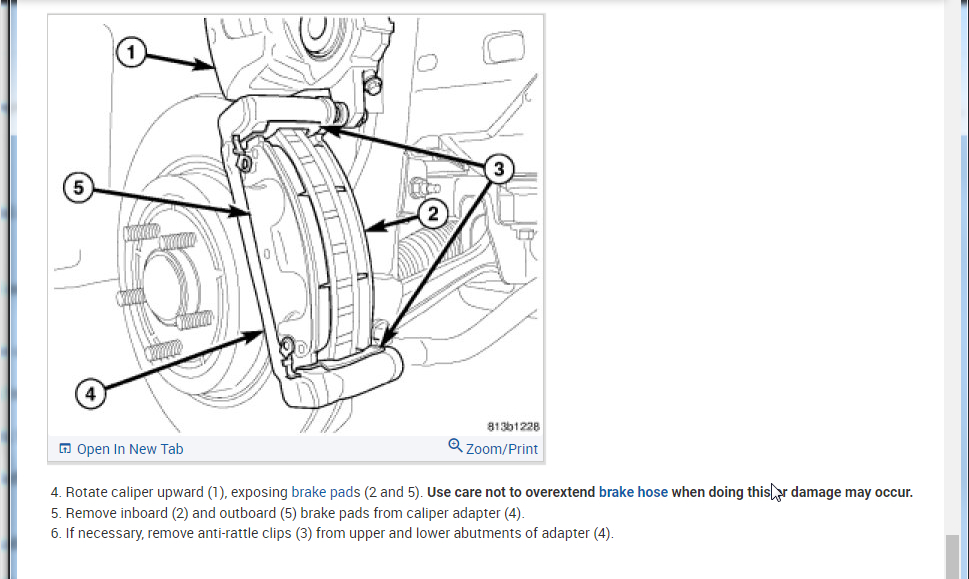Click the step 5 'Remove inboard' instruction line
The height and width of the screenshot is (579, 969).
click(x=288, y=513)
